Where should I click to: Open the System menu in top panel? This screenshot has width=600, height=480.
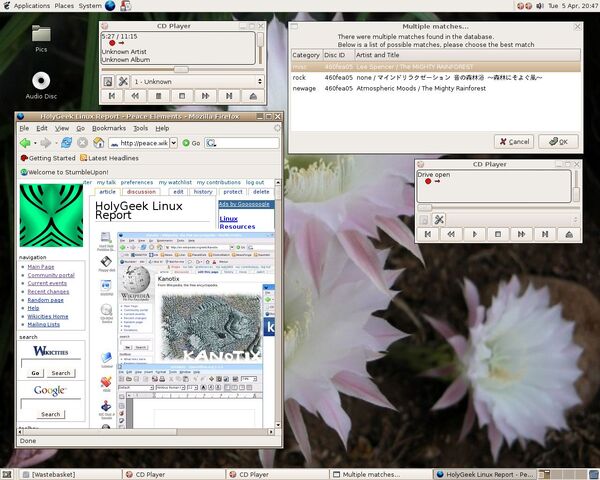(90, 6)
